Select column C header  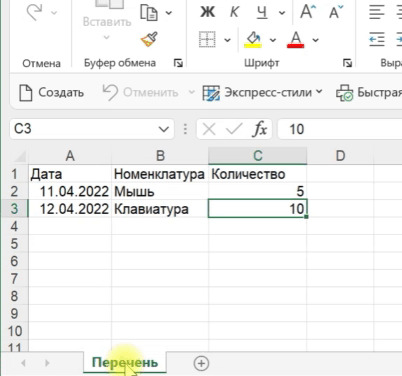point(258,156)
